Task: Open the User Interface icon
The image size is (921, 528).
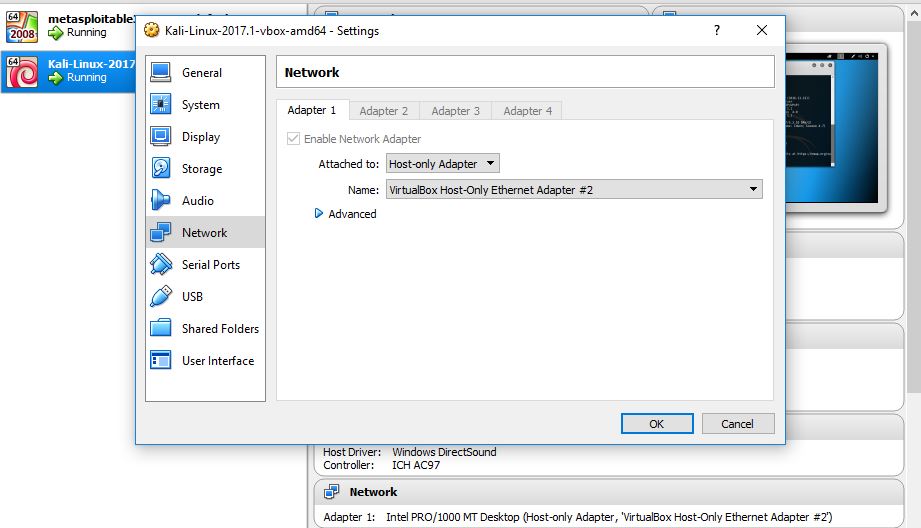Action: click(160, 360)
